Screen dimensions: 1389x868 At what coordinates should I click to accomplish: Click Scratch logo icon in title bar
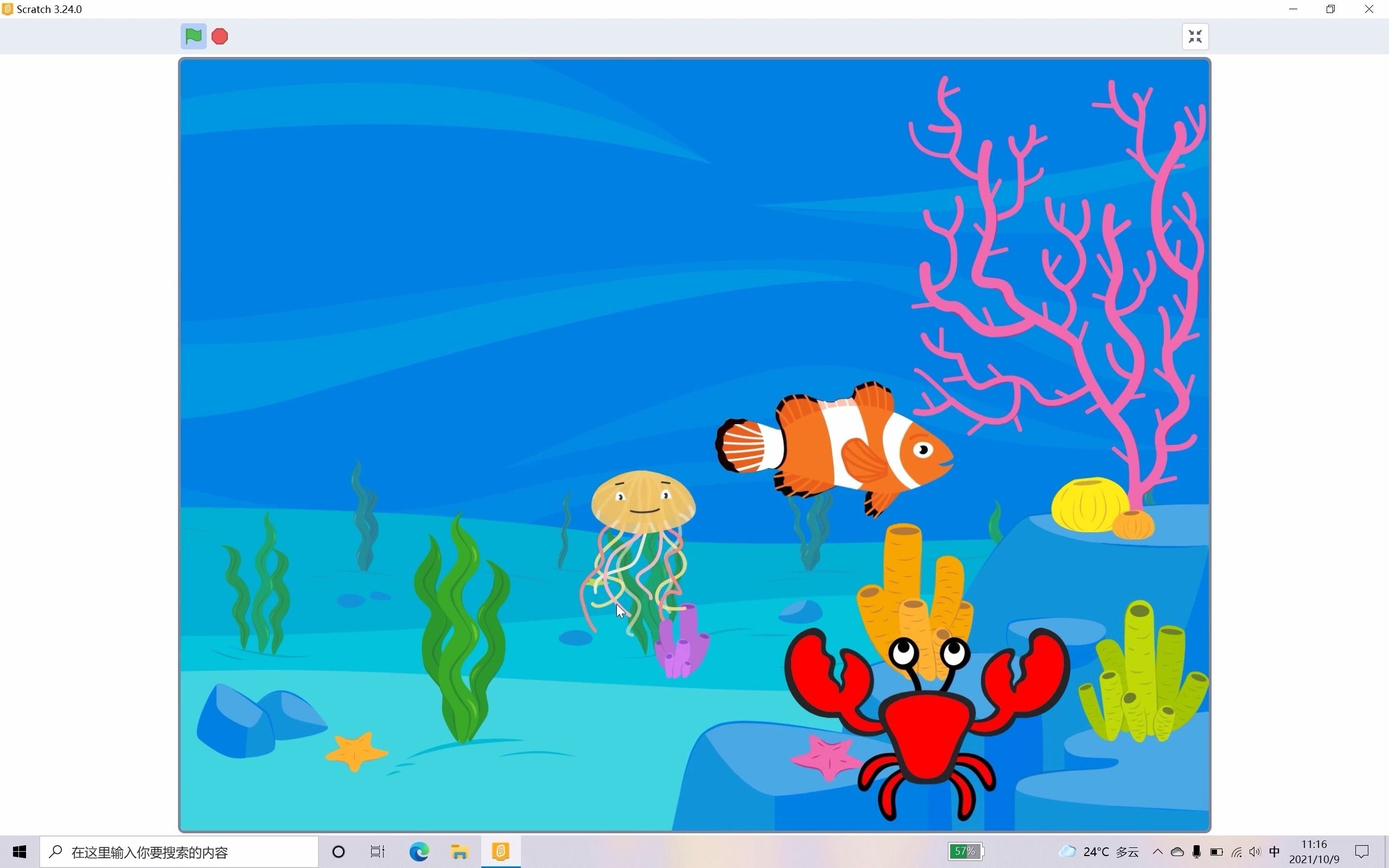pos(8,9)
